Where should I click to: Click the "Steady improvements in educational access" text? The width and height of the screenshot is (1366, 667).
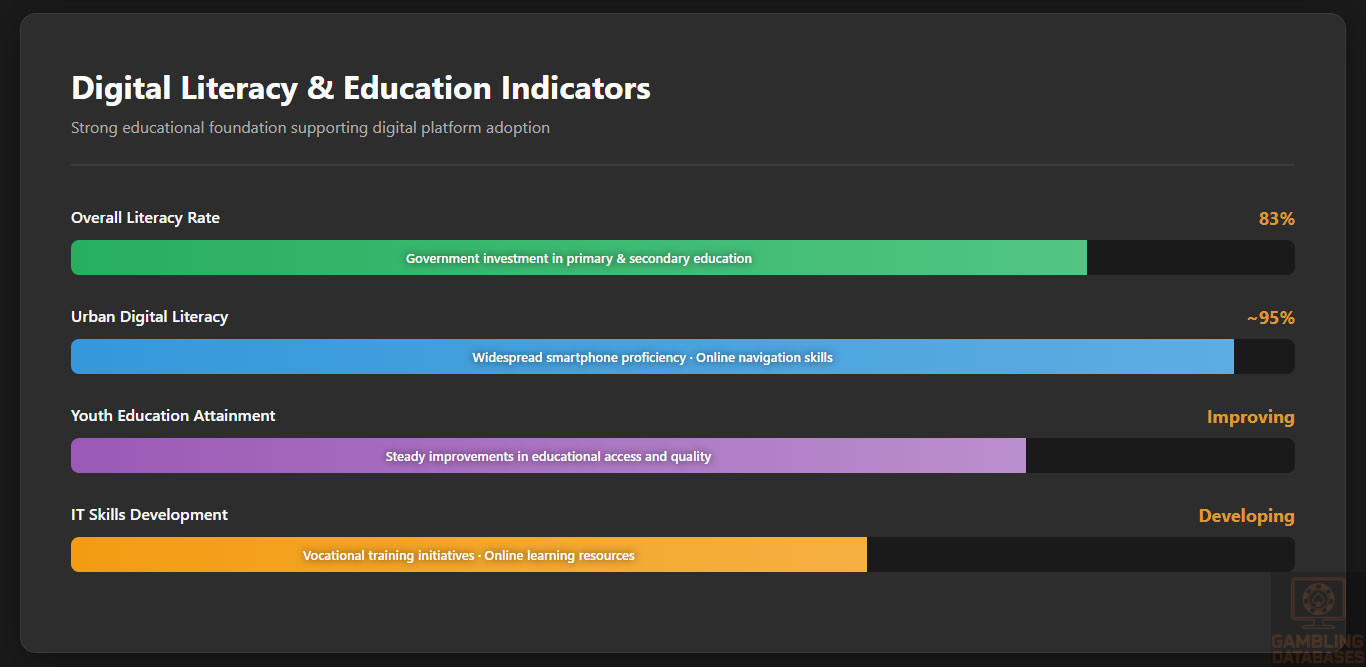548,457
